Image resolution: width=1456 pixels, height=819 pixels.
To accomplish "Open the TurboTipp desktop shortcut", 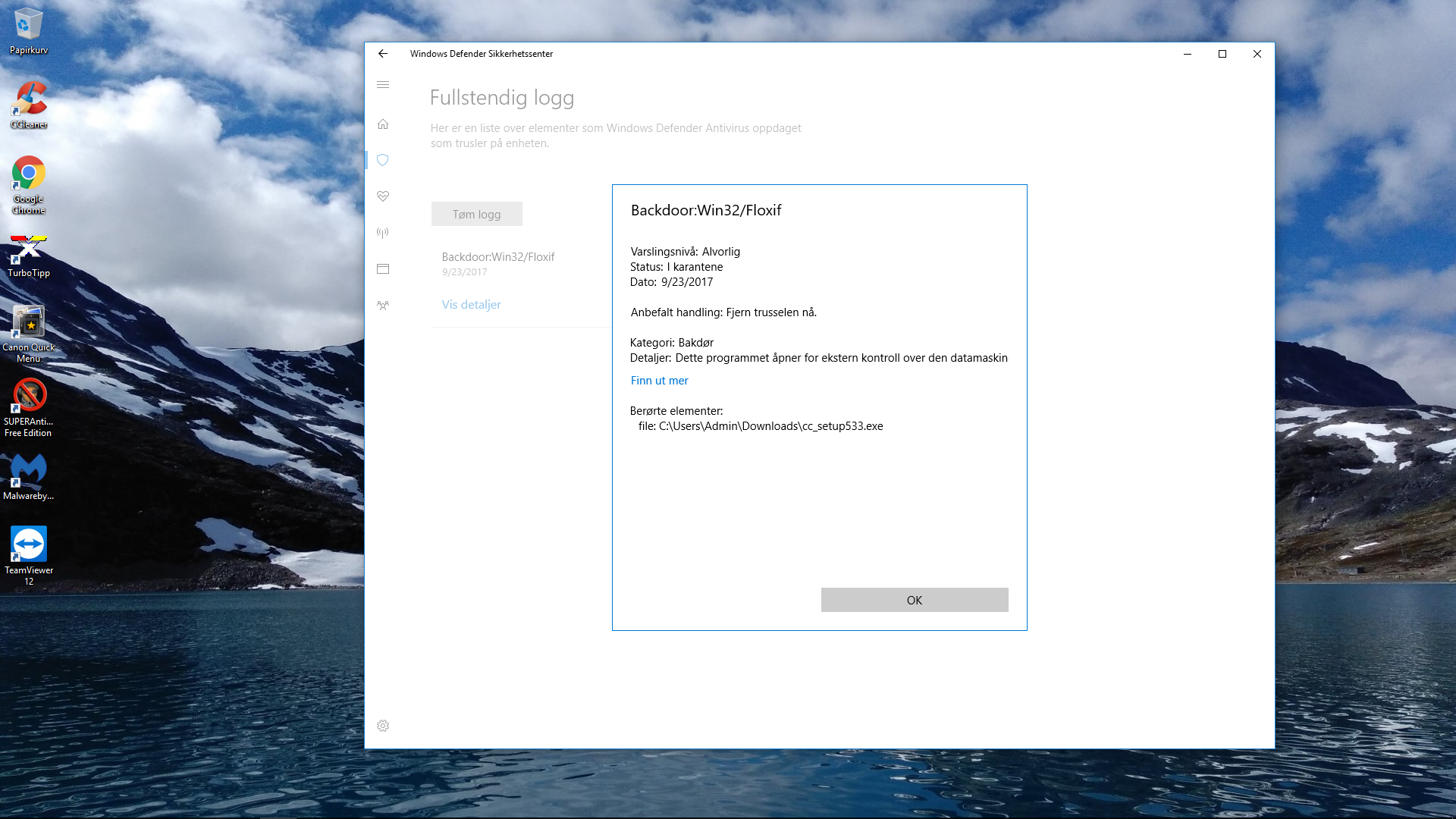I will (28, 256).
